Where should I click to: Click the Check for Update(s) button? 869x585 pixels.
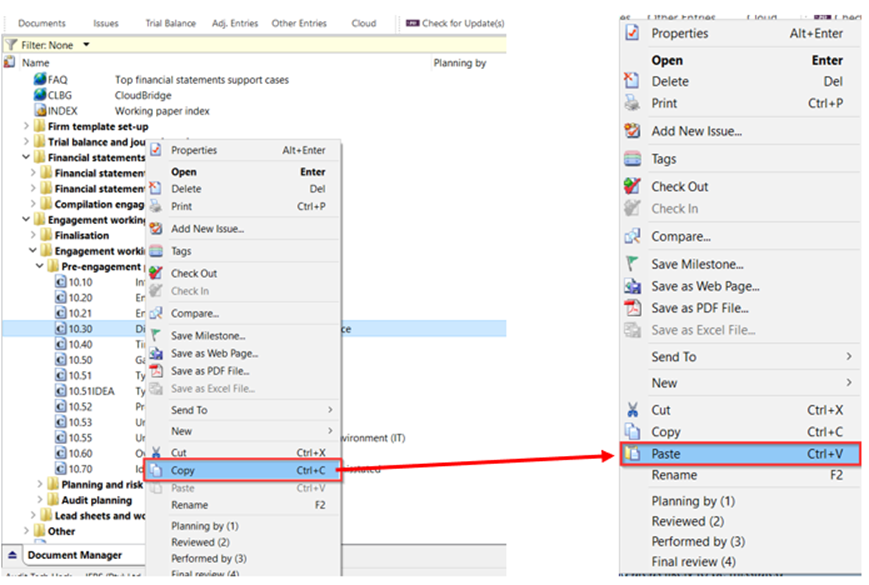tap(456, 23)
